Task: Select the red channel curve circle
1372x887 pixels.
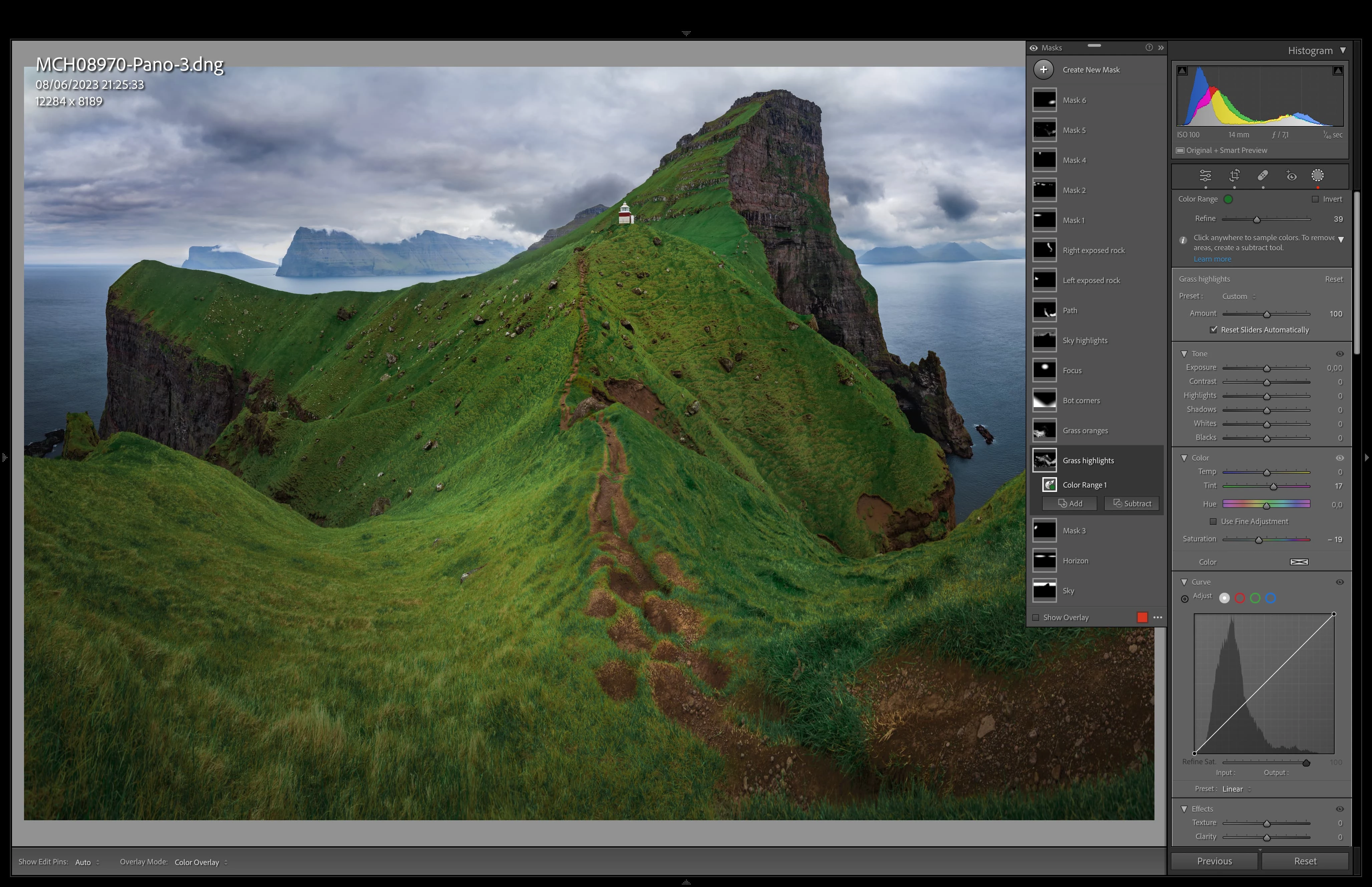Action: point(1240,598)
